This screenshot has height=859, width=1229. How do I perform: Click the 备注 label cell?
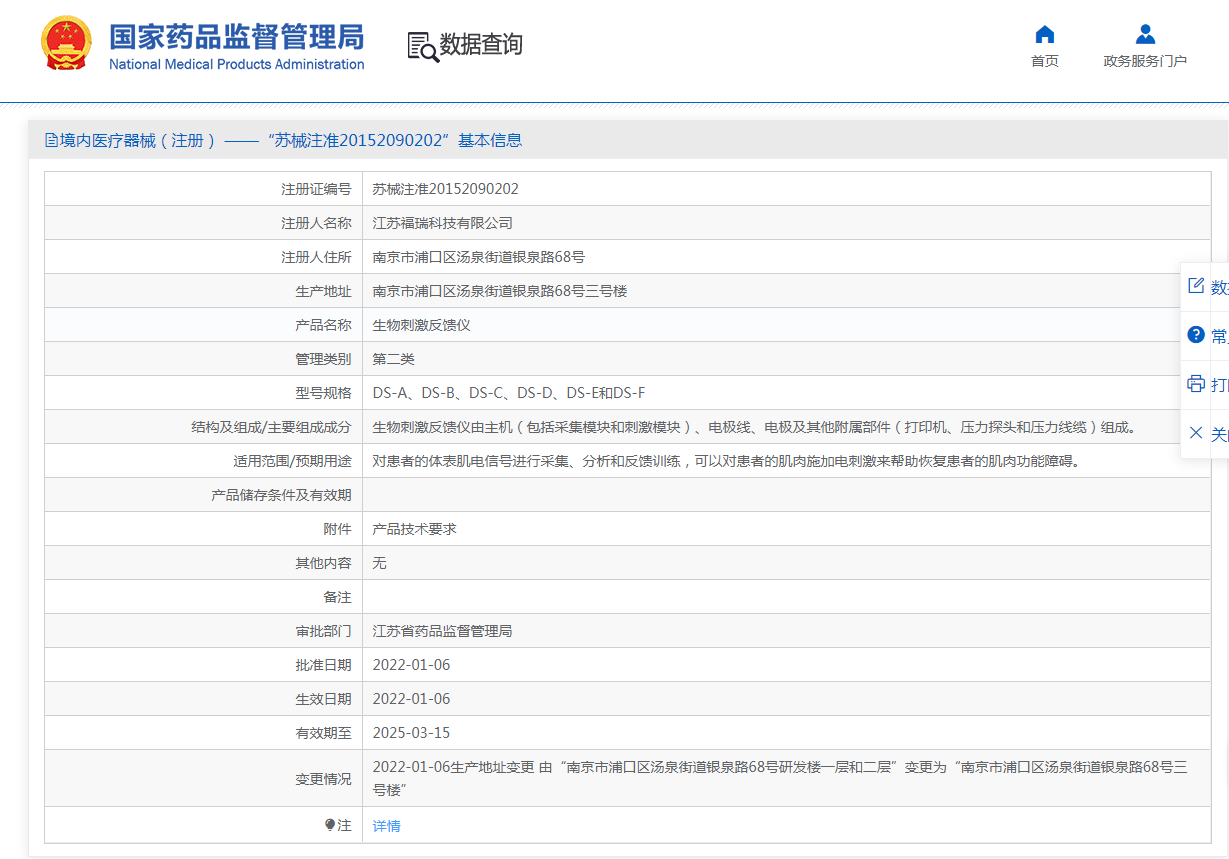coord(204,597)
